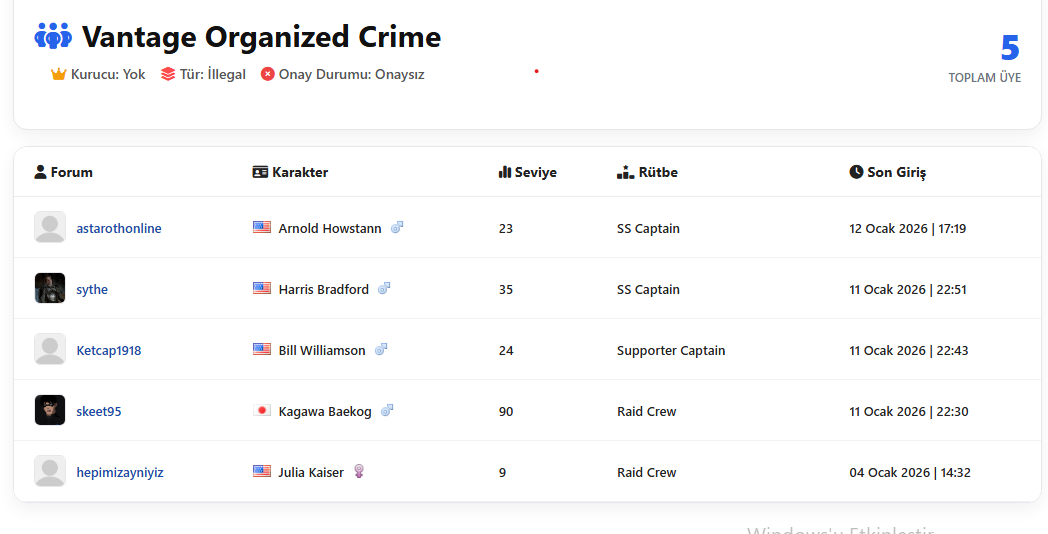Click the total member count number 5

(1010, 48)
